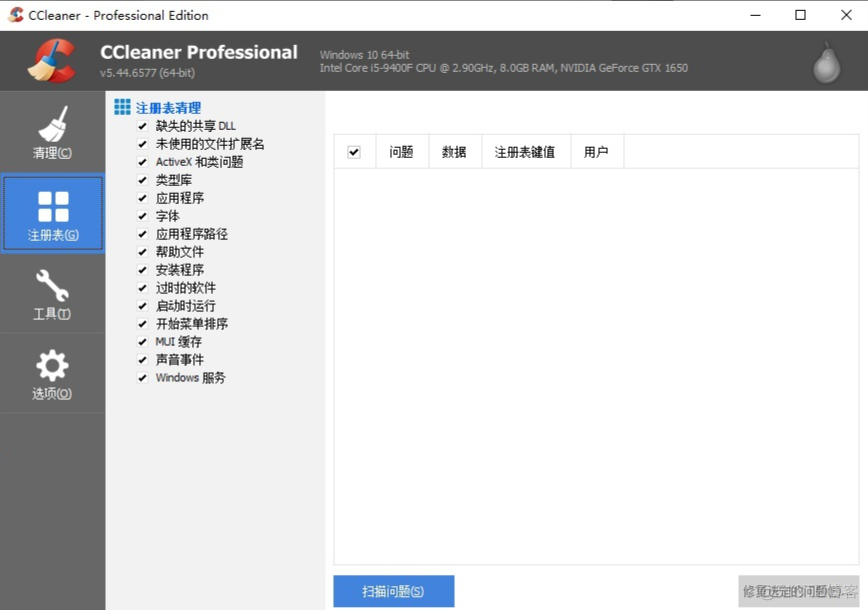868x610 pixels.
Task: Toggle select-all checkbox in results header
Action: [354, 152]
